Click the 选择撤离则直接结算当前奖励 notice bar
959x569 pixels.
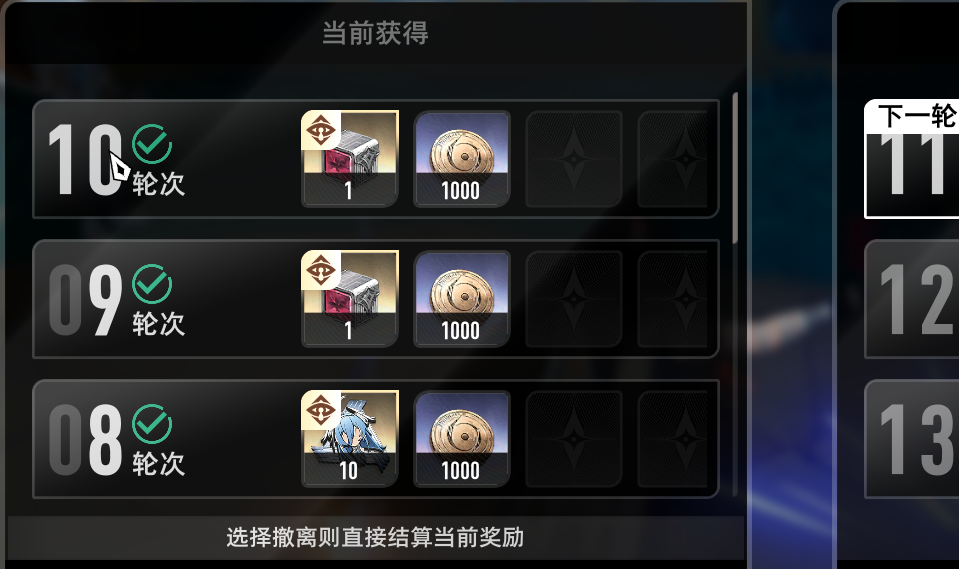pos(375,537)
